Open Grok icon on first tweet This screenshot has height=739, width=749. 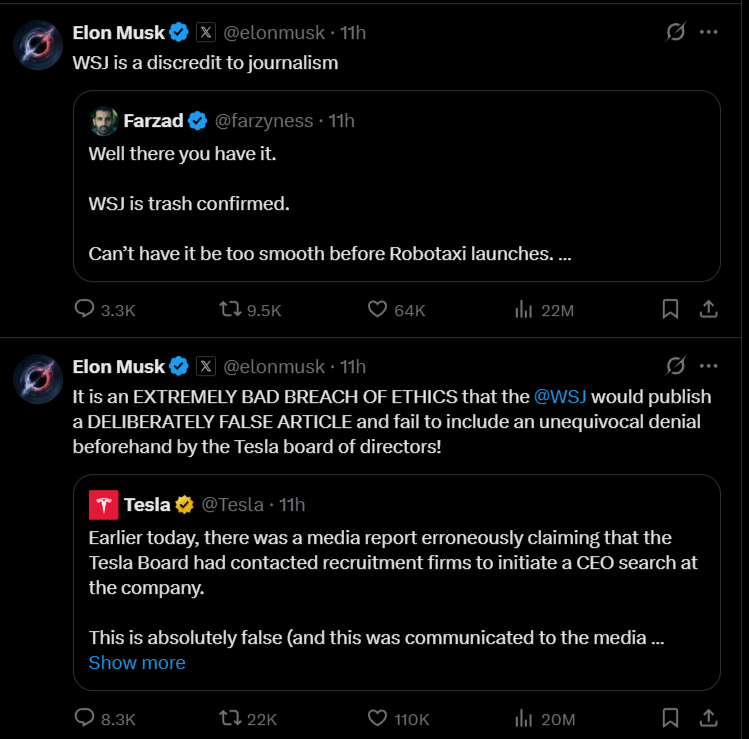(x=676, y=32)
